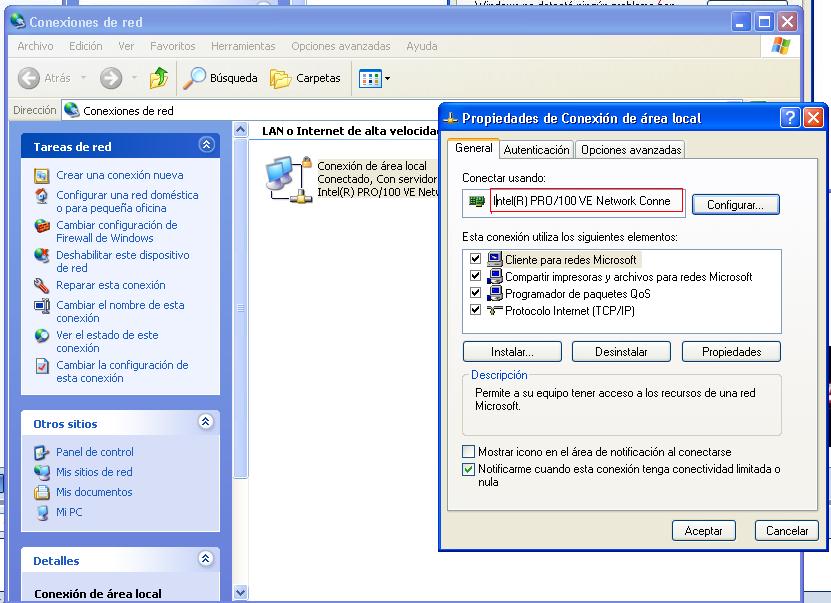831x603 pixels.
Task: Click the dialog help question-mark button
Action: pos(789,118)
